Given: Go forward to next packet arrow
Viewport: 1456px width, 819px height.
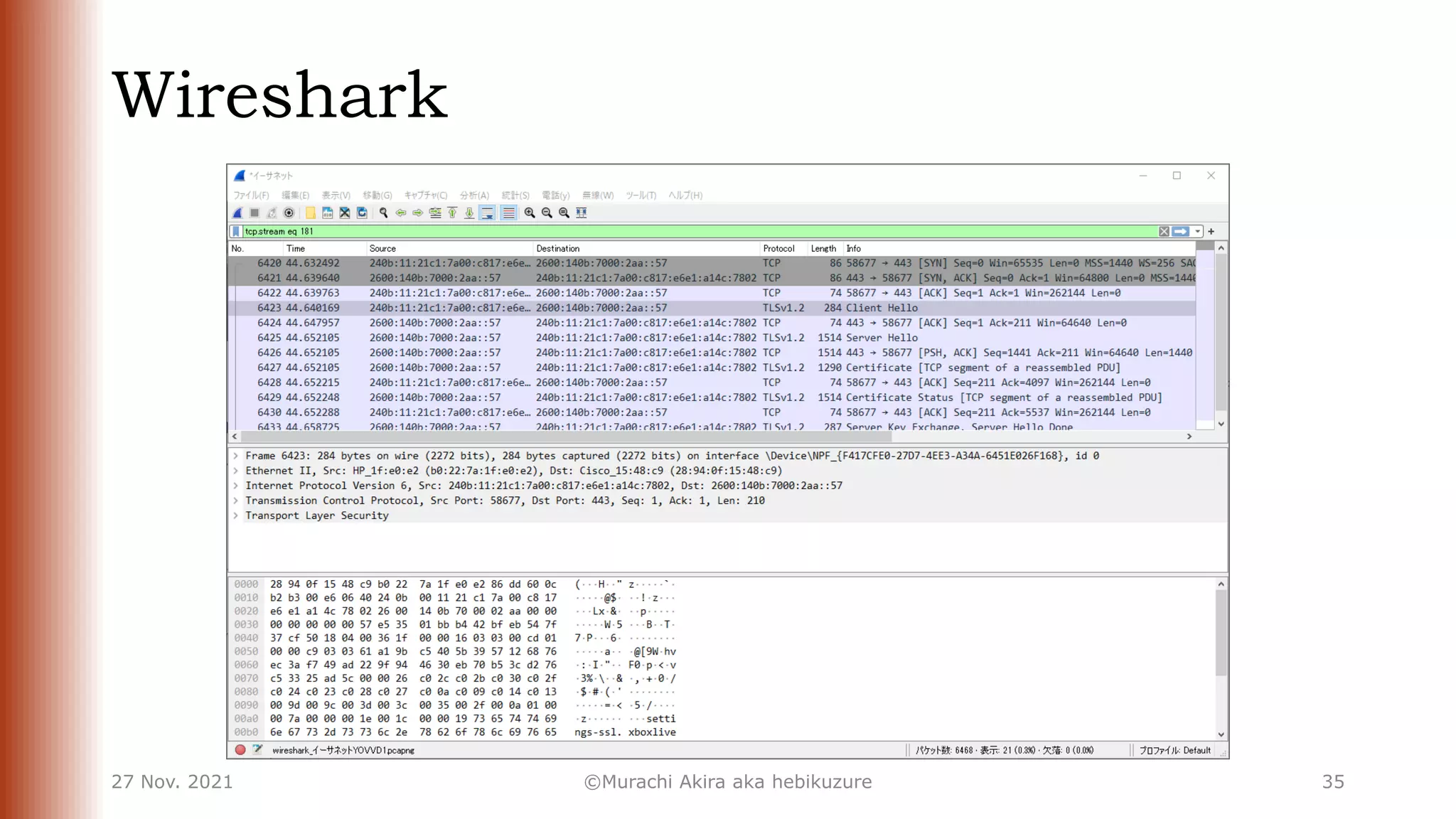Looking at the screenshot, I should [x=418, y=213].
